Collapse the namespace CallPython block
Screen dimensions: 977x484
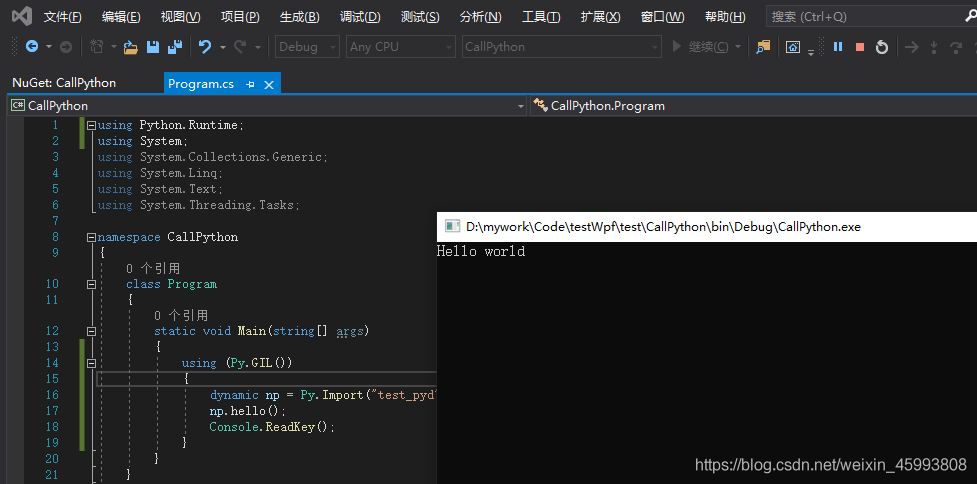pyautogui.click(x=92, y=237)
